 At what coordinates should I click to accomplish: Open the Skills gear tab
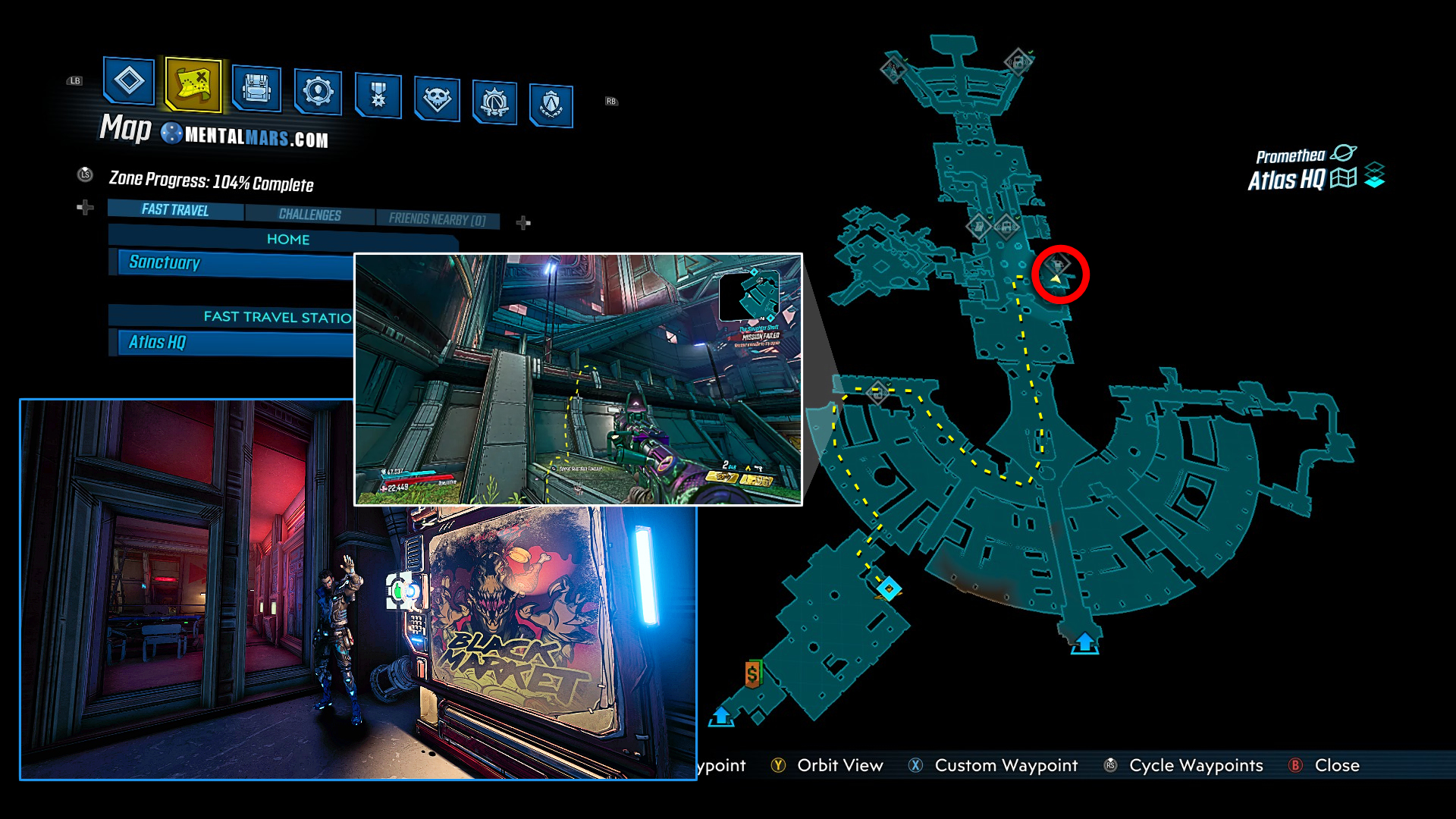tap(318, 92)
